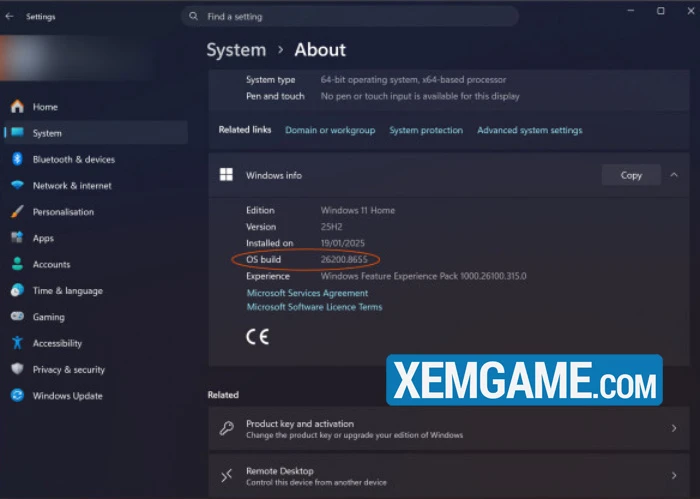Screen dimensions: 700x499
Task: Open Gaming settings label
Action: [48, 317]
